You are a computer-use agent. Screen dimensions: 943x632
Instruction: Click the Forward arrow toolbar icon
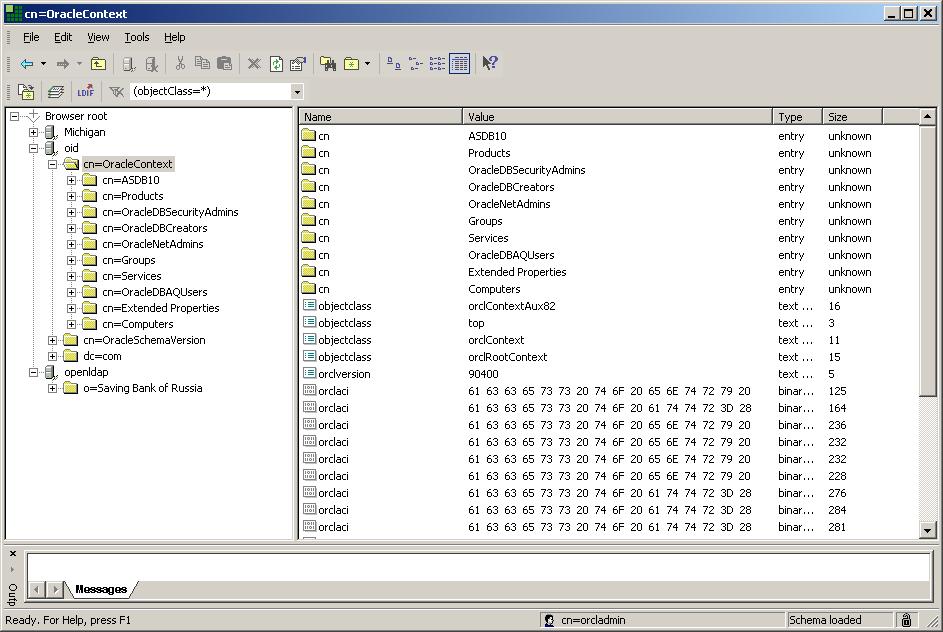(x=63, y=63)
